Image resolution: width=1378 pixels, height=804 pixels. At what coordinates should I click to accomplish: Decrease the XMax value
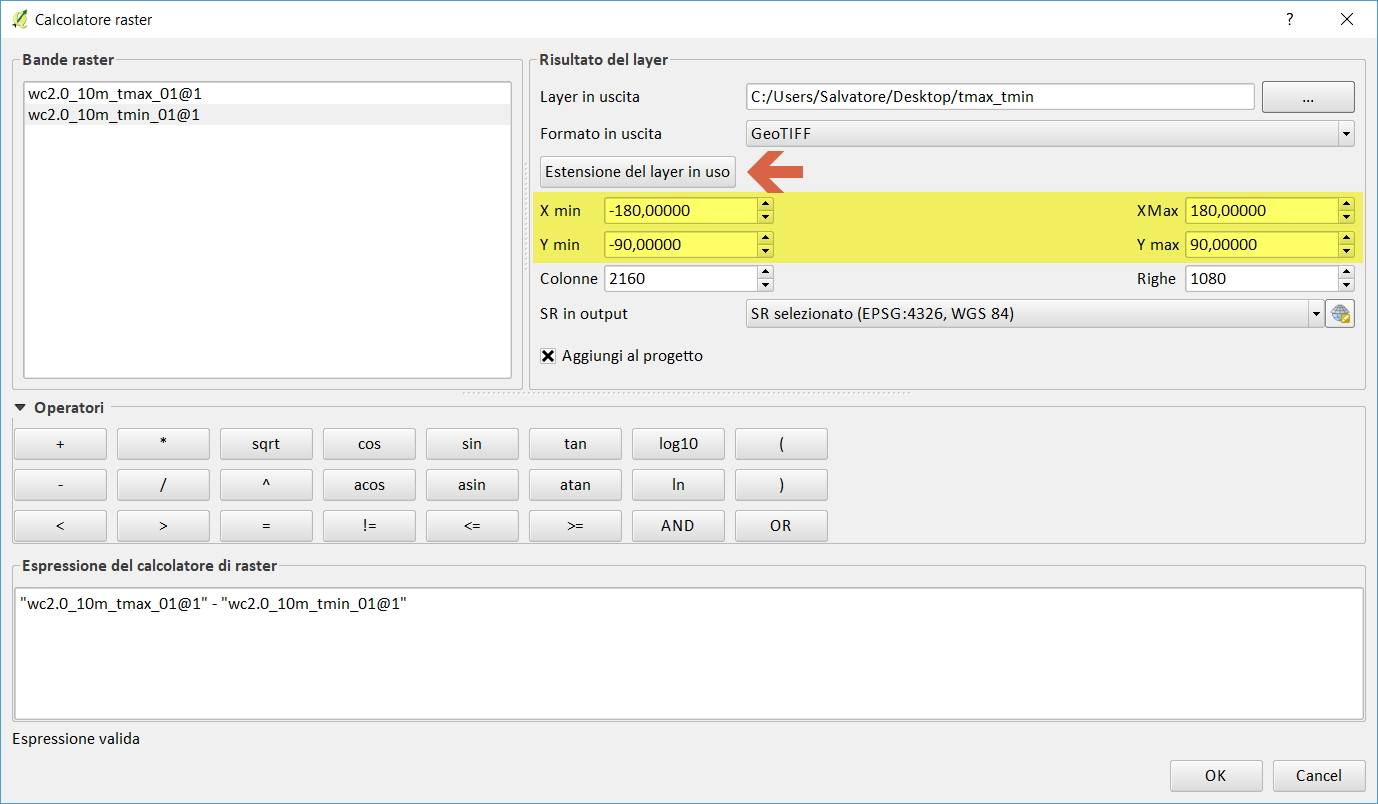1346,217
